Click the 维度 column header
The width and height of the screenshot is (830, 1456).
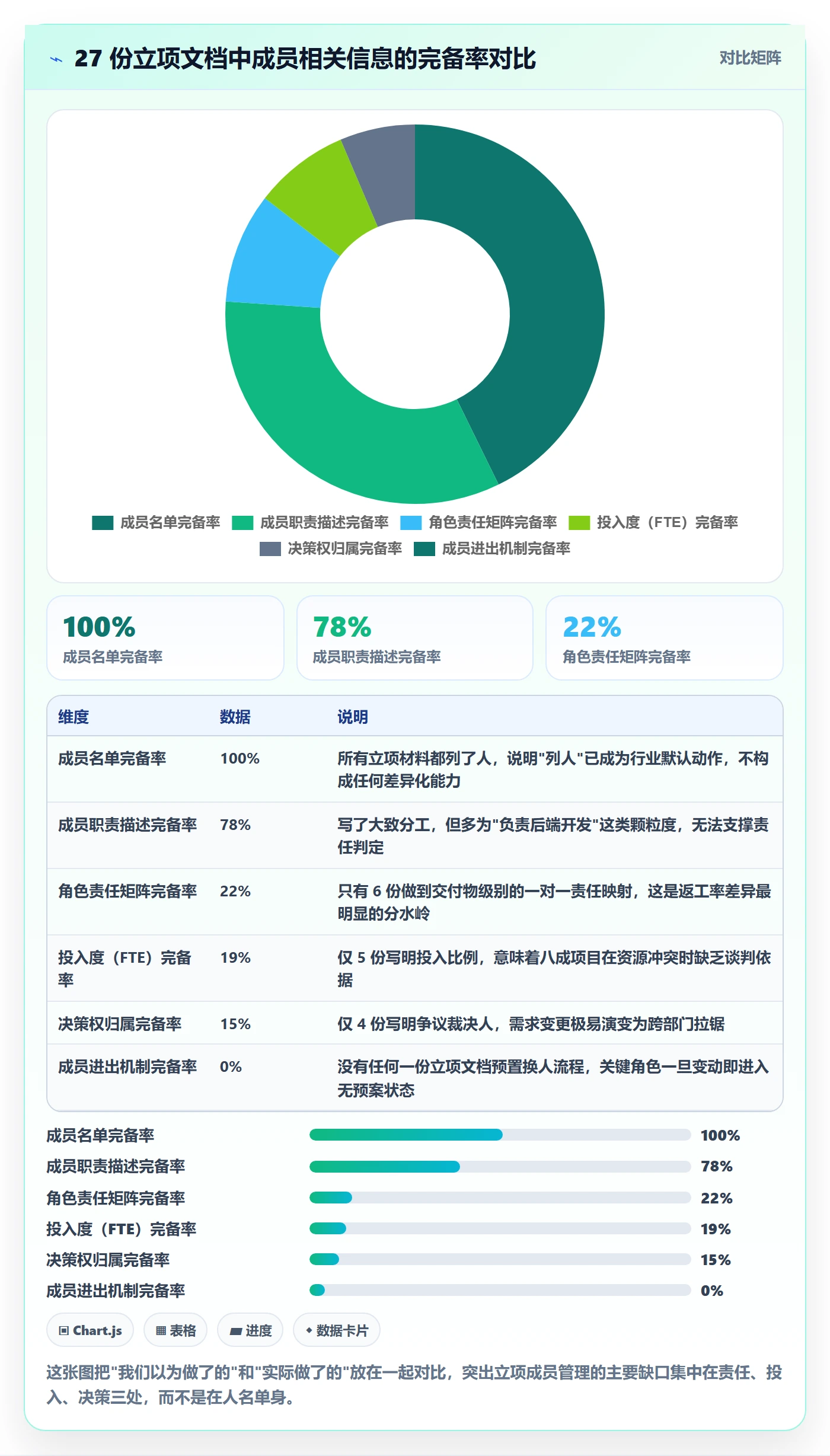(74, 717)
